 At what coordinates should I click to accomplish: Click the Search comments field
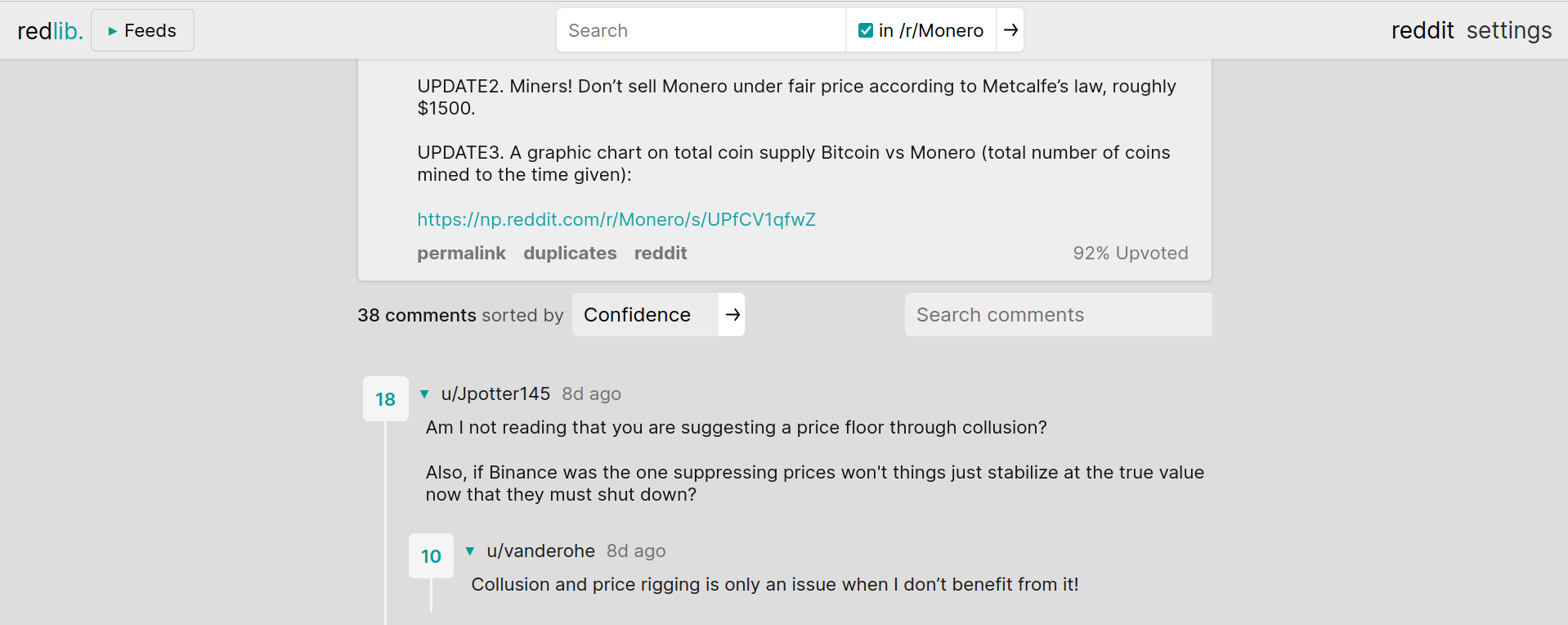click(x=1057, y=315)
